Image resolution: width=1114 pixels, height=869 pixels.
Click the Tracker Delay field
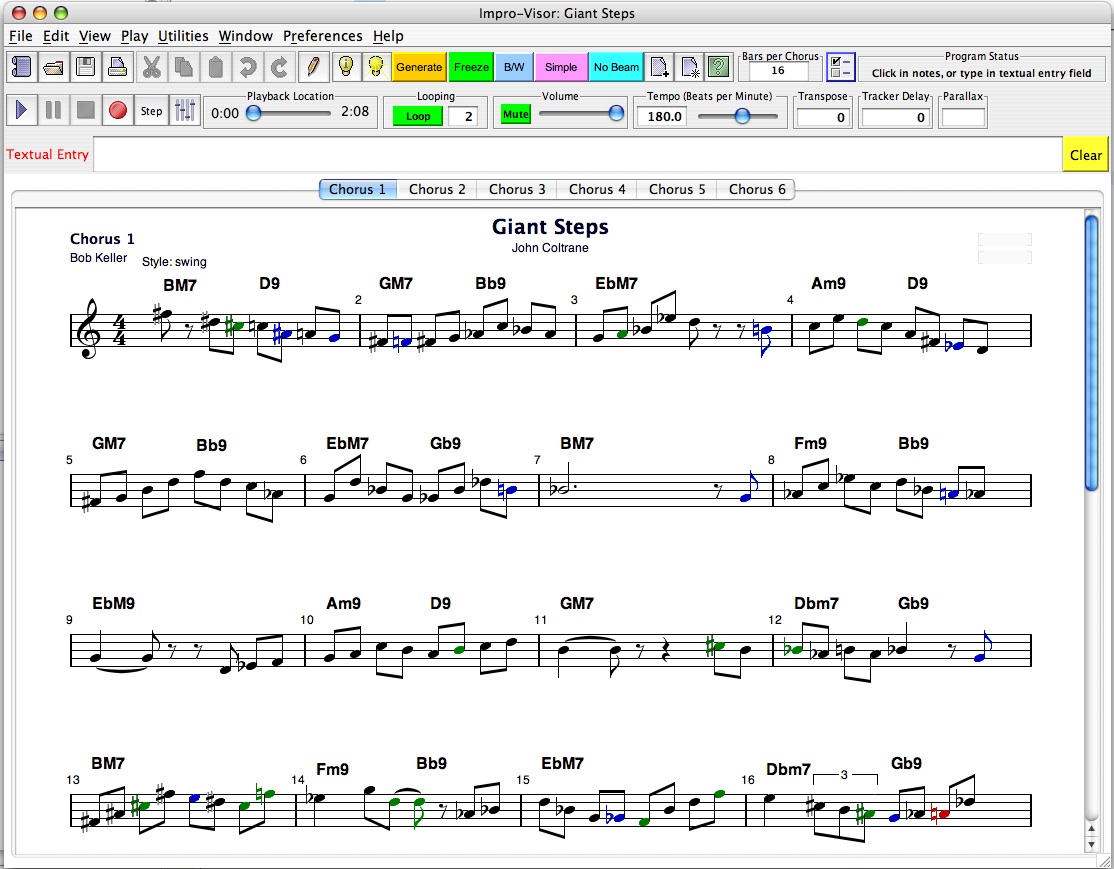pyautogui.click(x=895, y=117)
